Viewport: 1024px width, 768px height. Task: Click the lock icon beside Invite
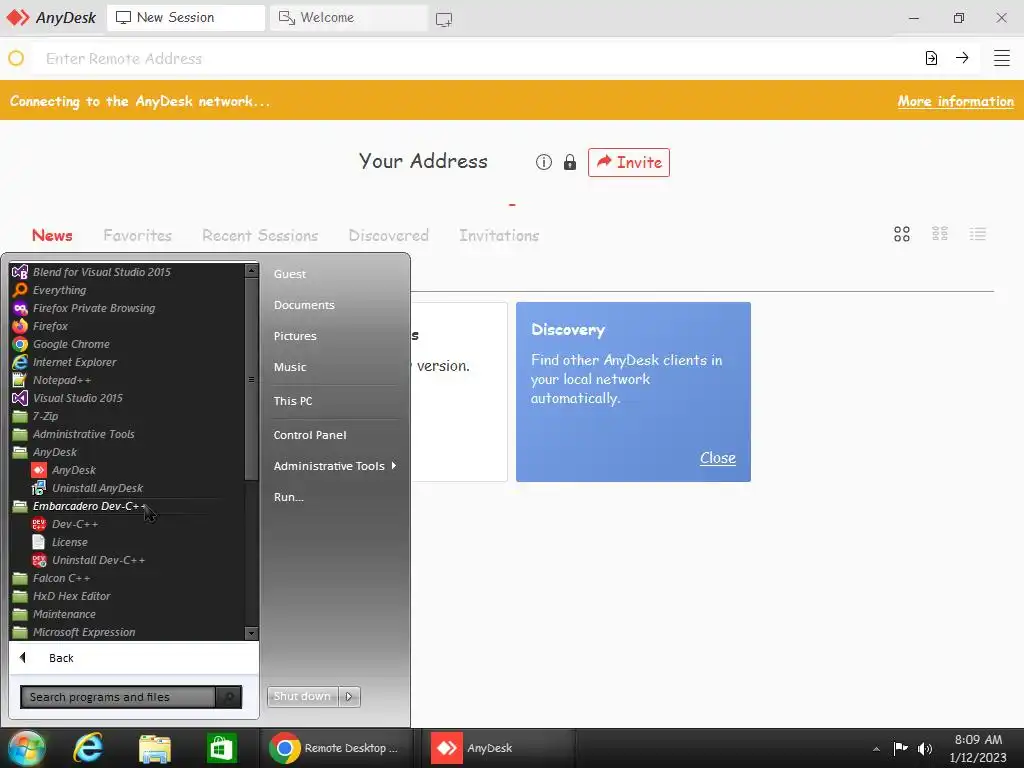coord(569,162)
